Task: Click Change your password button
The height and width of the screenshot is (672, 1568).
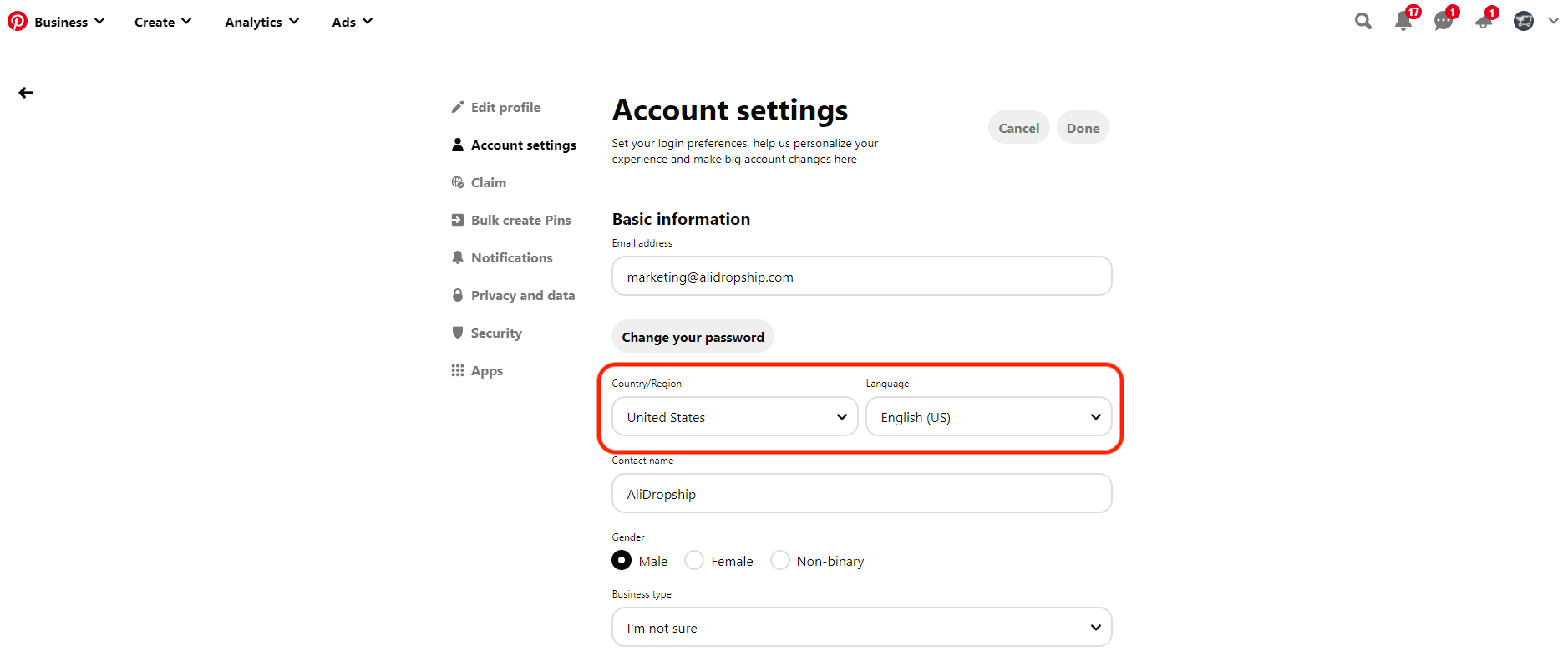Action: point(693,337)
